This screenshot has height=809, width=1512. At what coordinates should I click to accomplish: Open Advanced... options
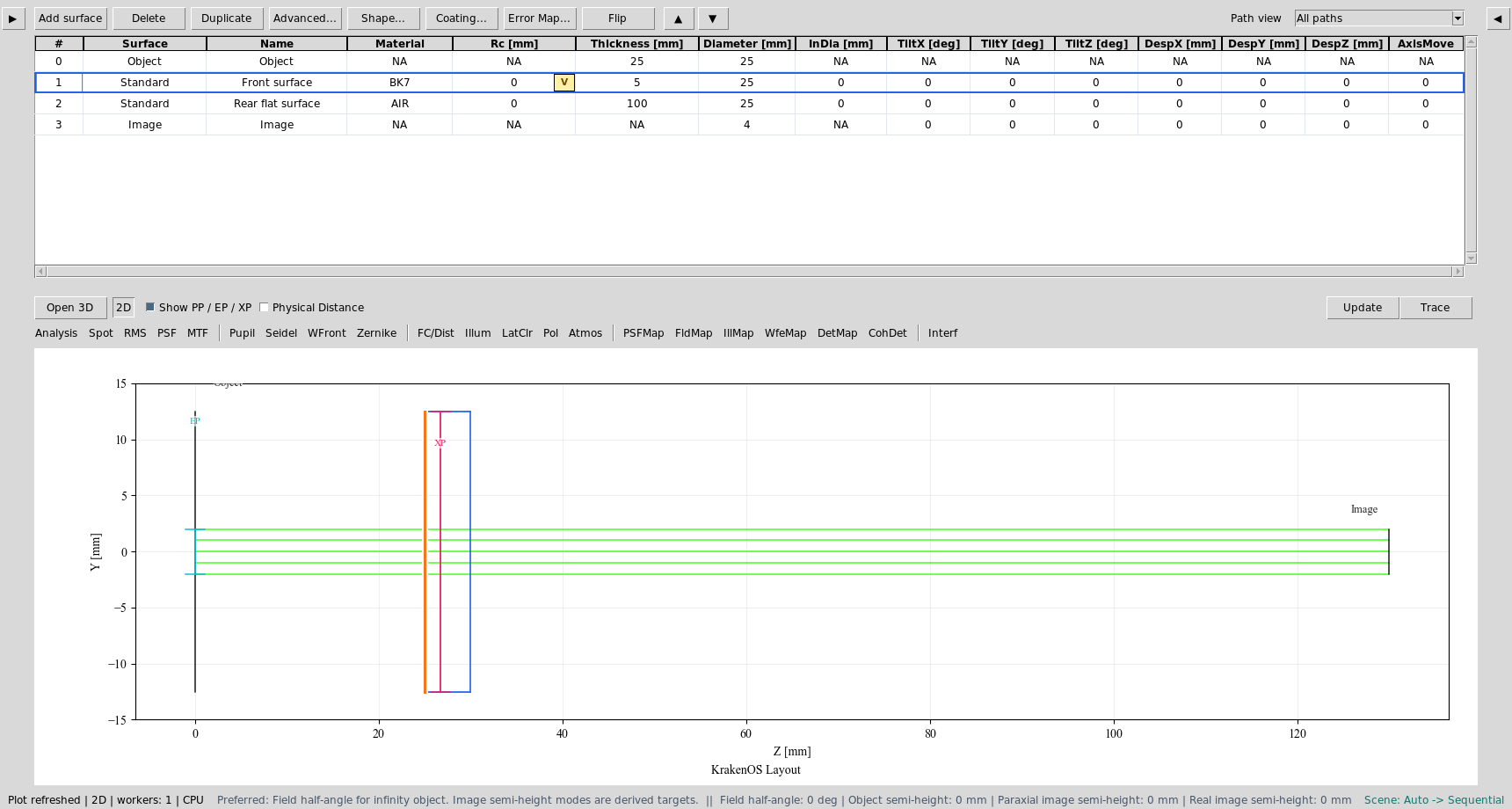[304, 18]
